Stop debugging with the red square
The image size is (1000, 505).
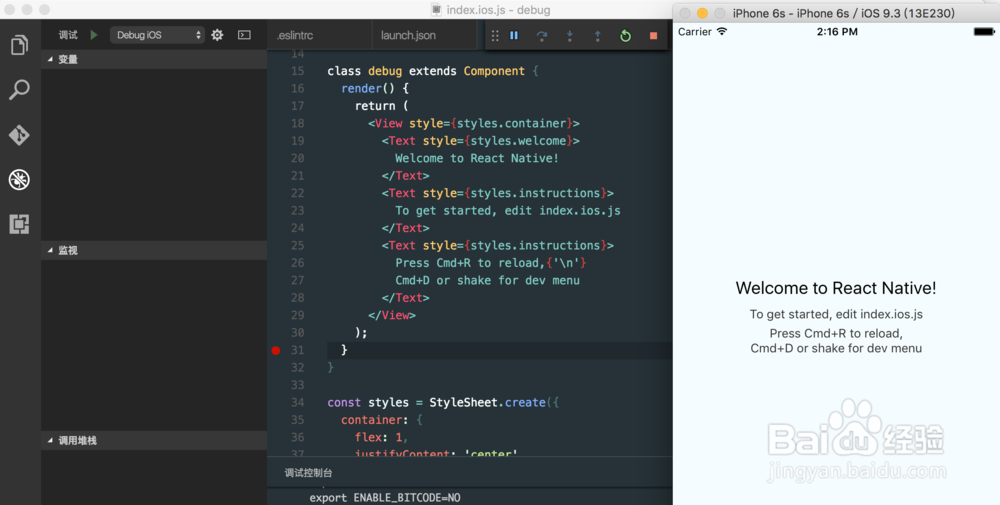[653, 36]
